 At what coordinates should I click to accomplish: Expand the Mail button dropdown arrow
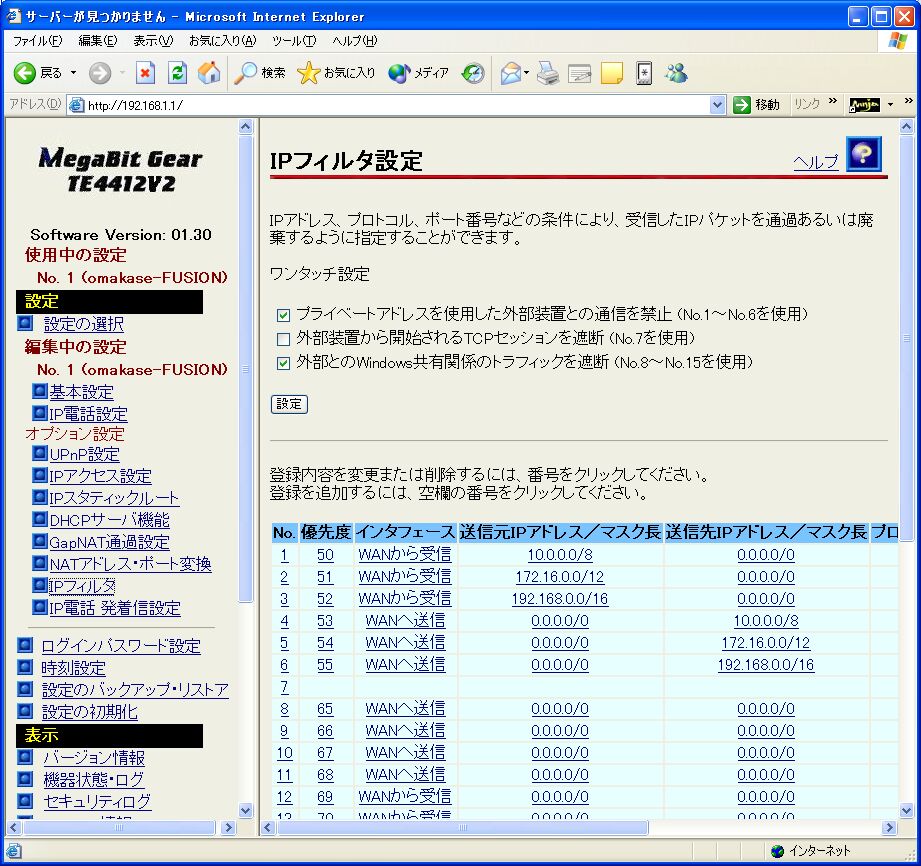click(x=527, y=73)
